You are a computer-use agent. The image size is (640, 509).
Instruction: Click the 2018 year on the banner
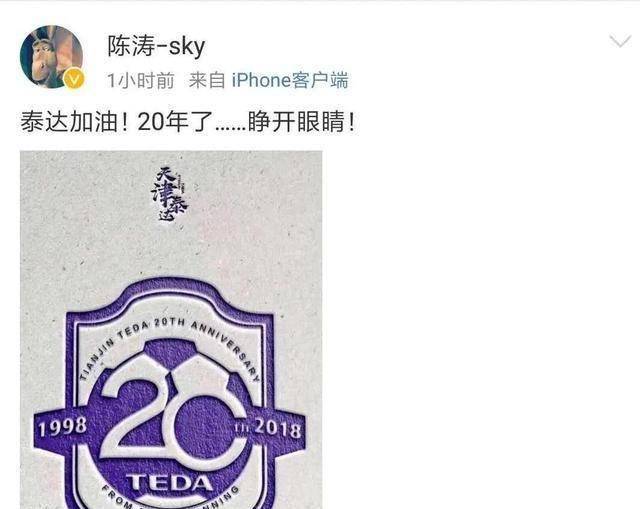278,428
